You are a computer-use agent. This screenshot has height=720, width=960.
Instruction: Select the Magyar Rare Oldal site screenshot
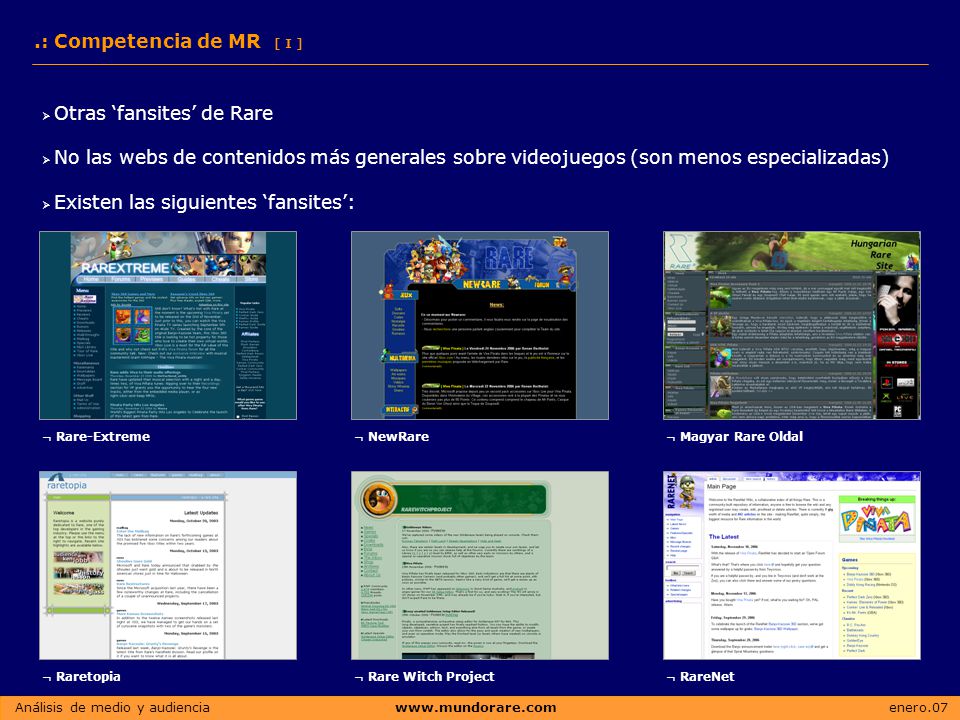[792, 325]
